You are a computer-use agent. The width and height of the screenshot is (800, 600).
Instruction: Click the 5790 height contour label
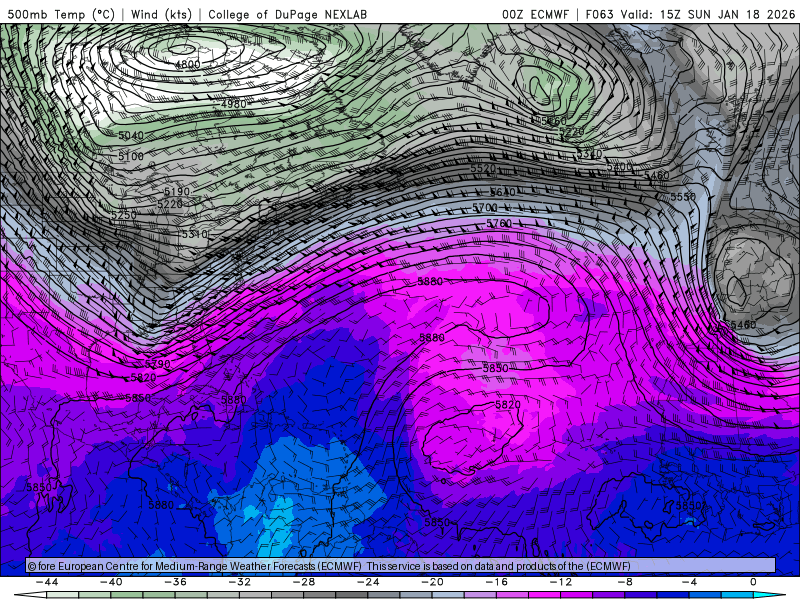pos(158,364)
